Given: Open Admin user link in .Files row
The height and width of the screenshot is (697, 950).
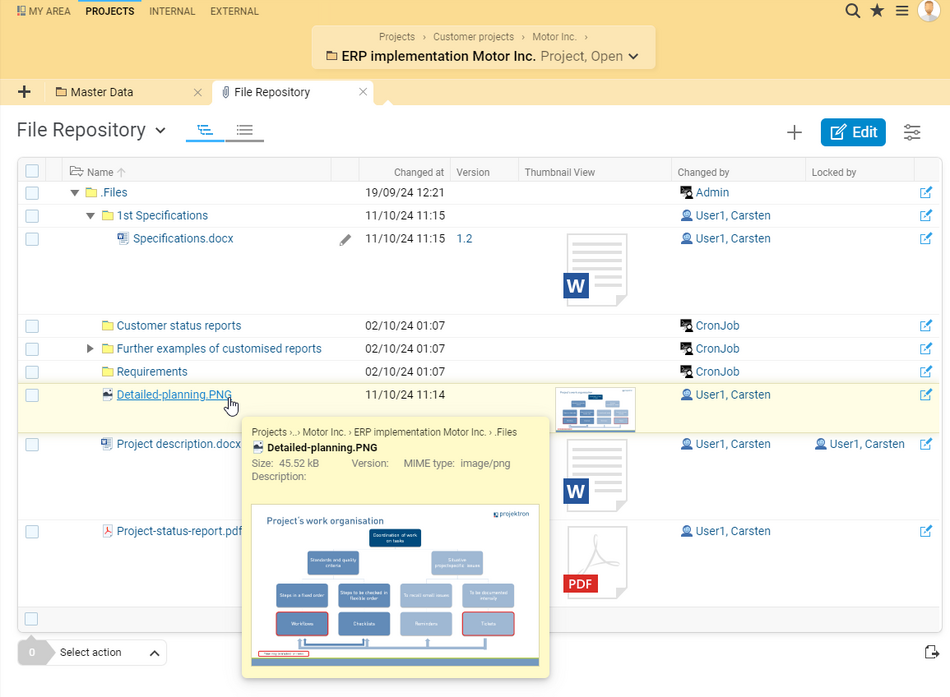Looking at the screenshot, I should coord(712,193).
